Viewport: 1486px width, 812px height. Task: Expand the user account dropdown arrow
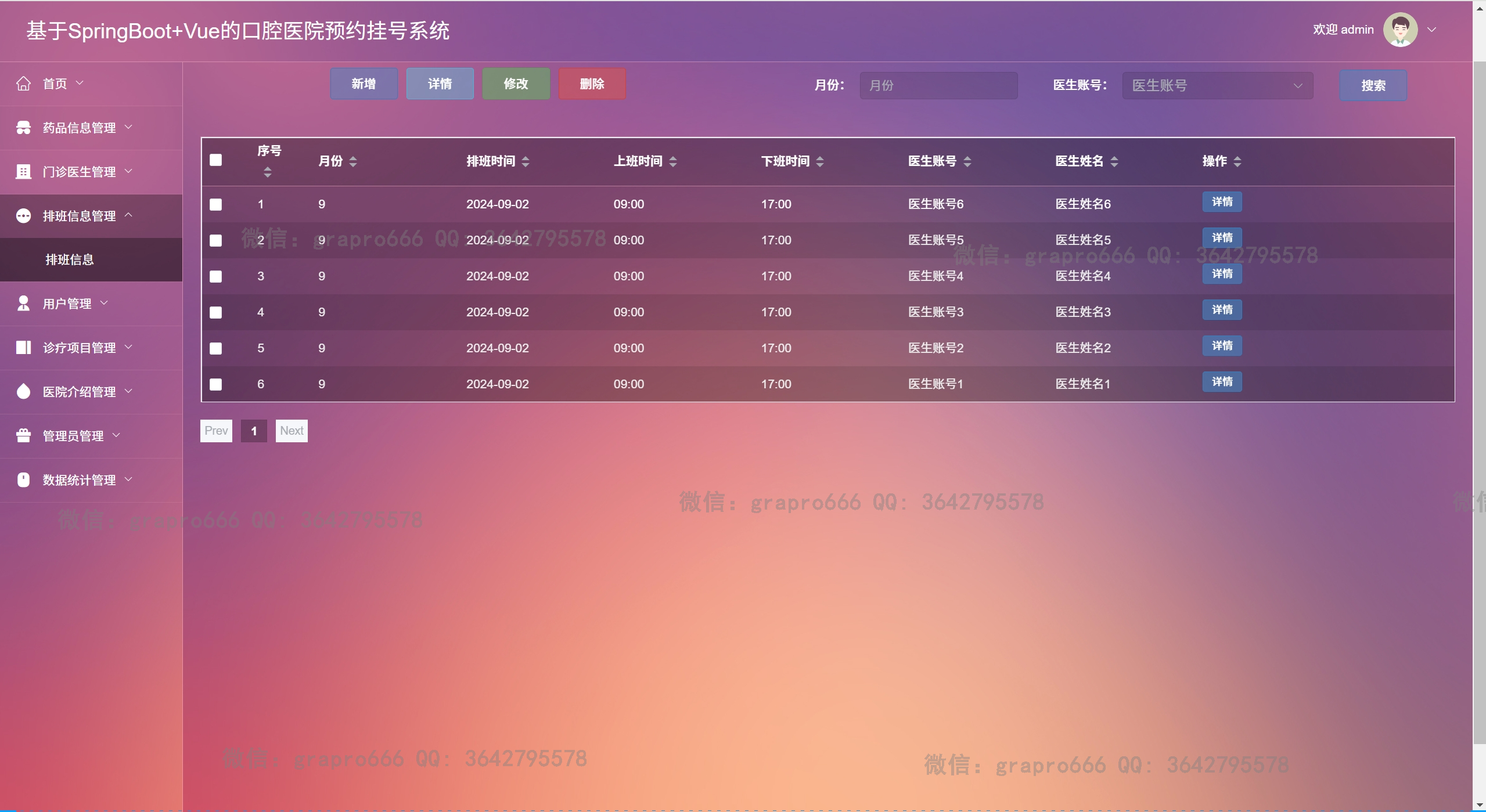pos(1432,30)
